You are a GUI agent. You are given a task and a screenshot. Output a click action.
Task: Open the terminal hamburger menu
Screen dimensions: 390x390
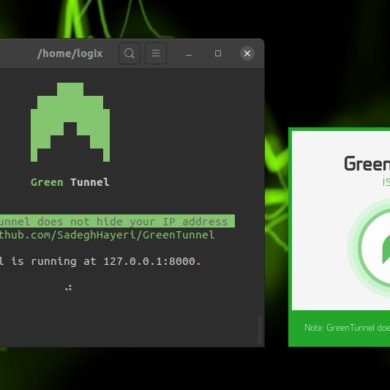pos(156,53)
